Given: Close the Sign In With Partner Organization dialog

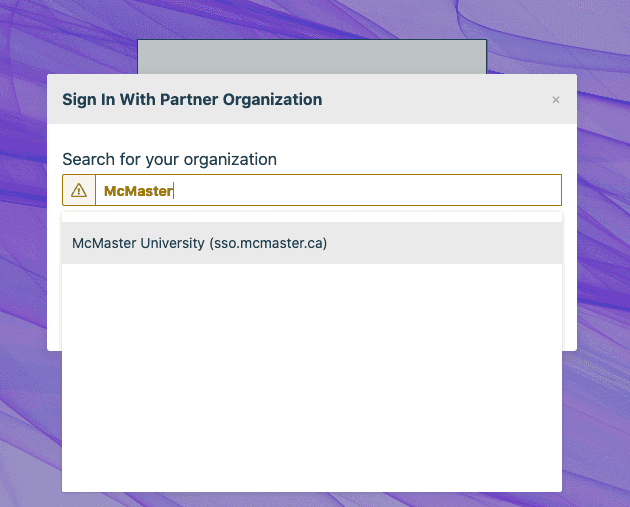Looking at the screenshot, I should click(x=556, y=100).
